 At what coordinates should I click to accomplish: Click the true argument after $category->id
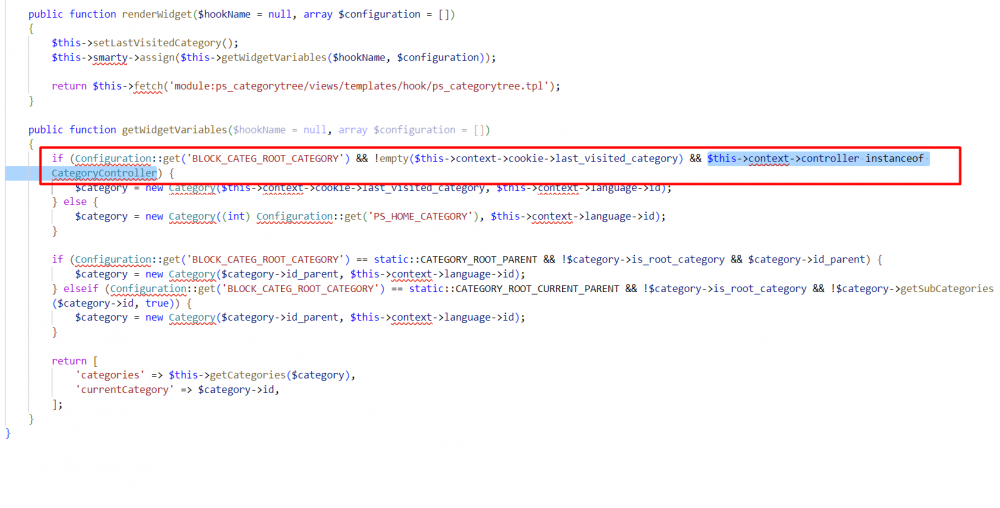click(x=157, y=303)
